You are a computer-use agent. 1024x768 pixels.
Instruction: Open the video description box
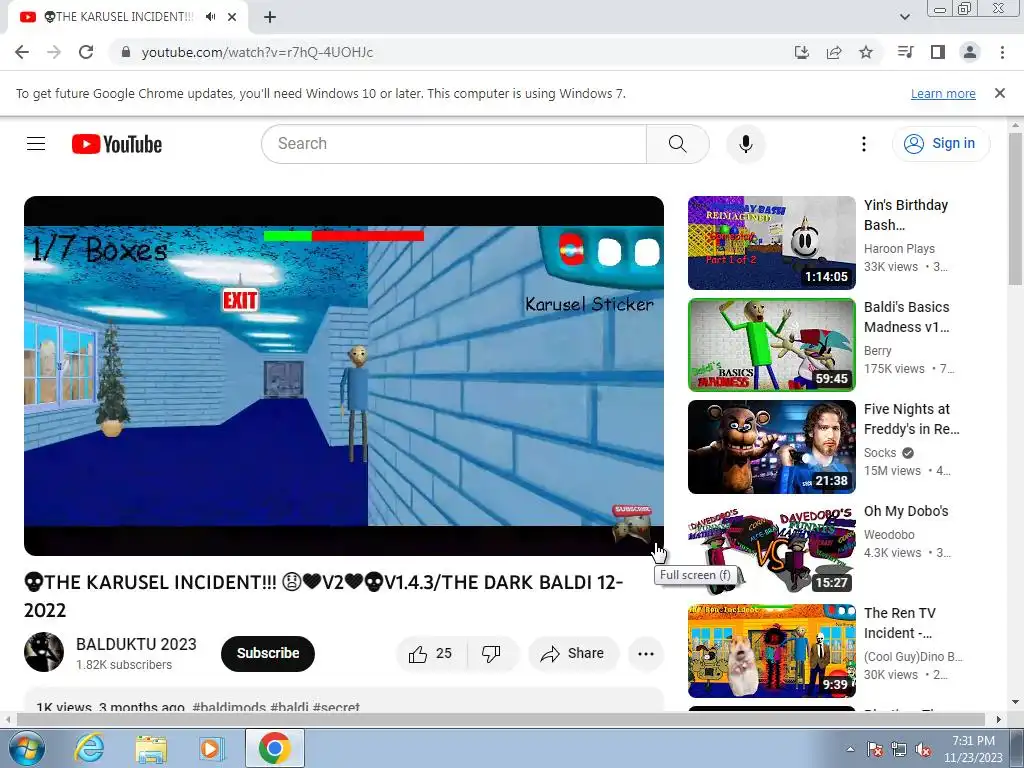pyautogui.click(x=344, y=700)
